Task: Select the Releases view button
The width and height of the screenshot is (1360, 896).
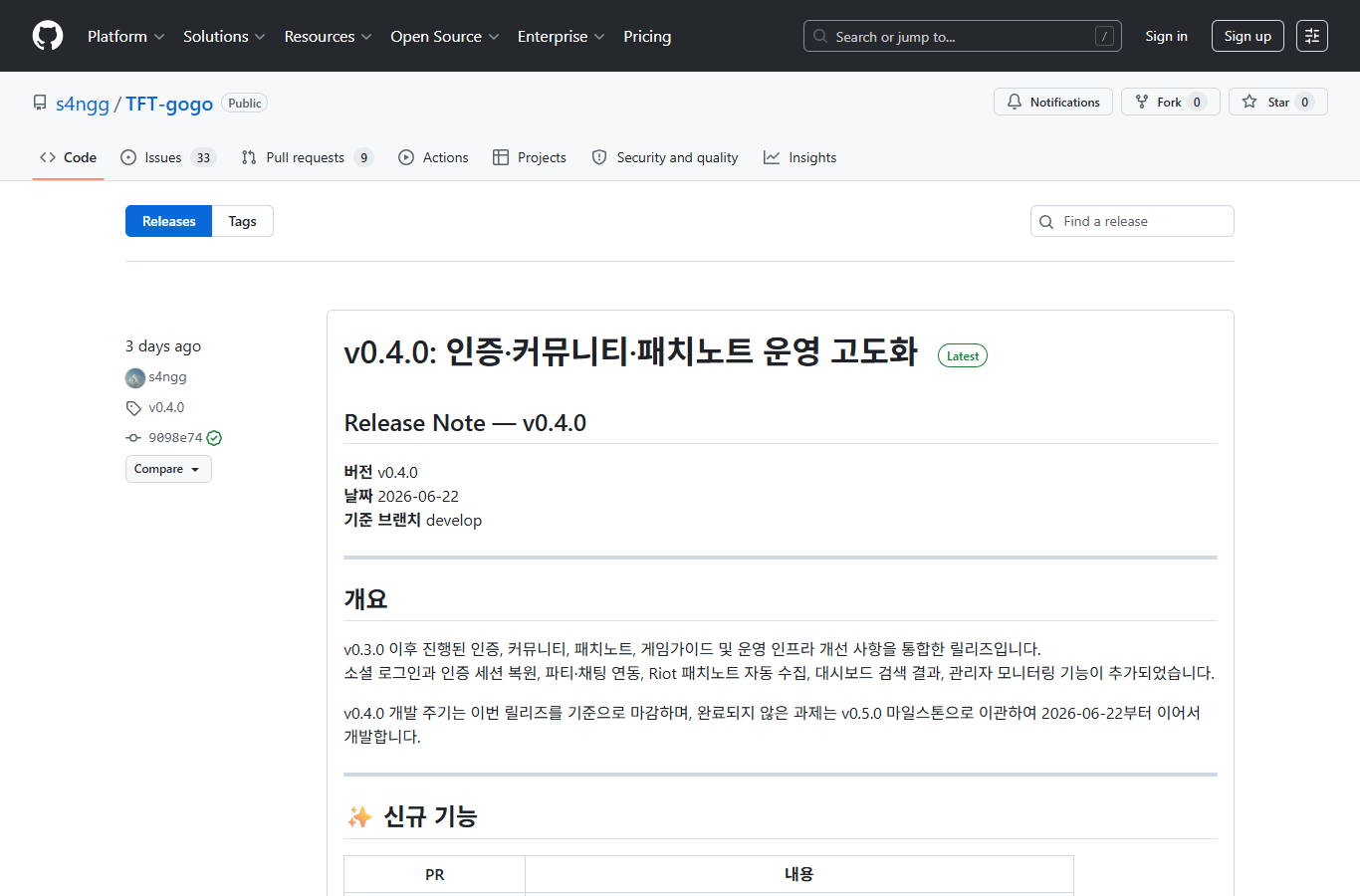Action: coord(168,221)
